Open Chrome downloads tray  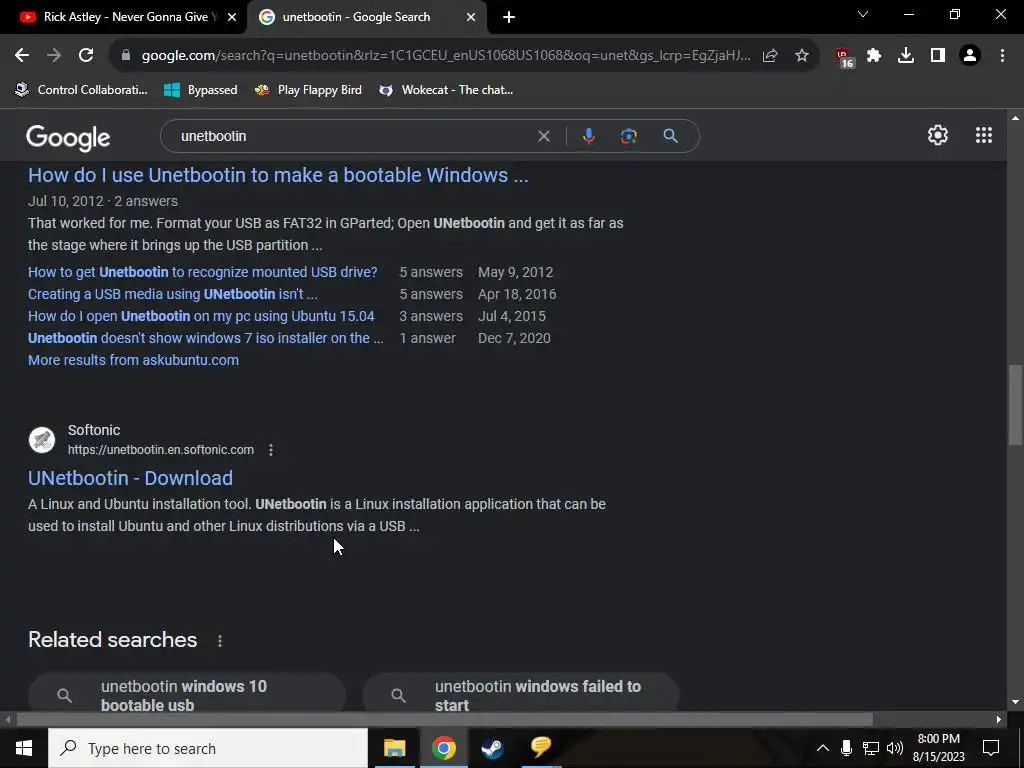coord(906,56)
